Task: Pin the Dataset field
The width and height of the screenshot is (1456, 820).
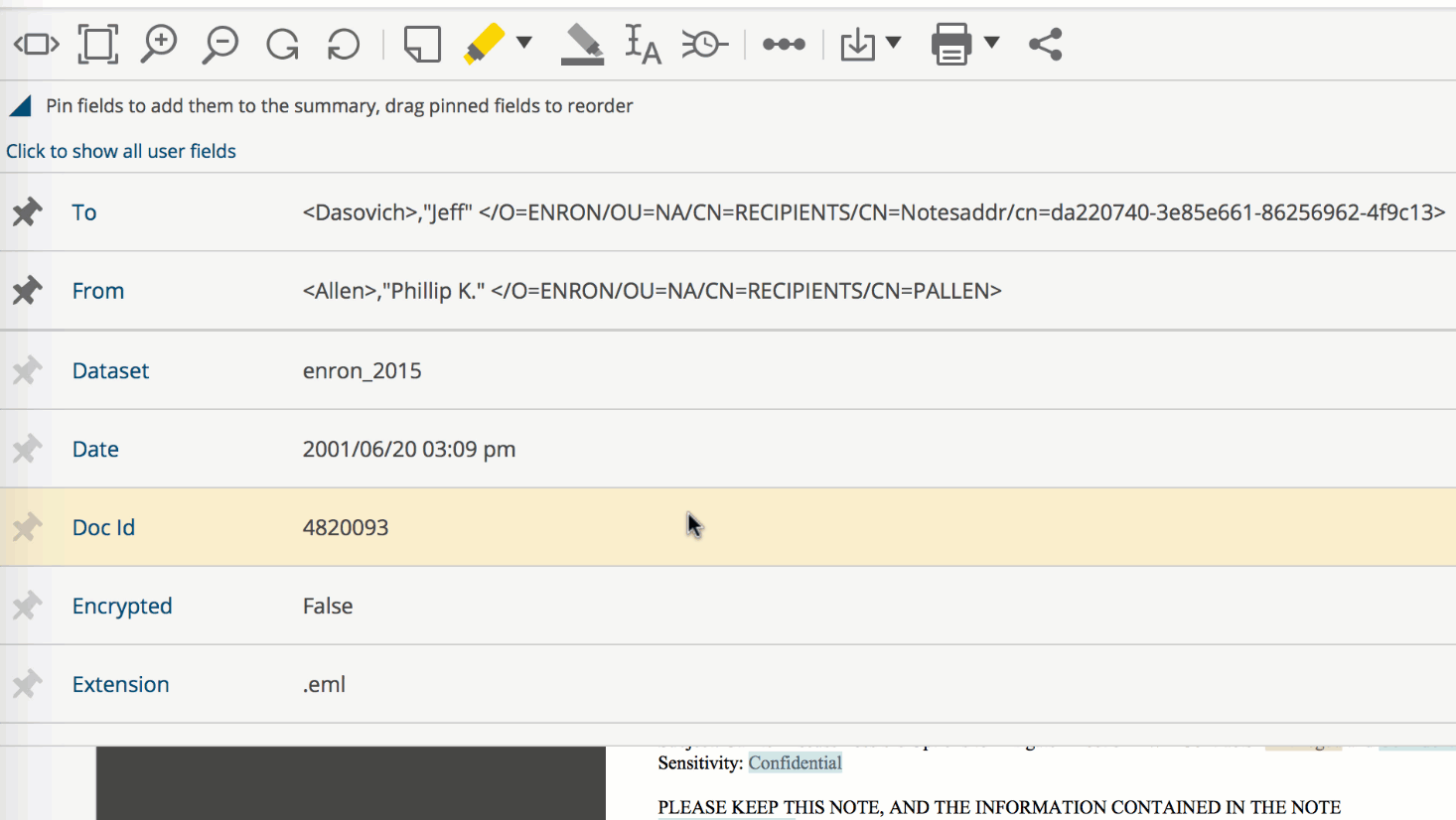Action: tap(27, 370)
